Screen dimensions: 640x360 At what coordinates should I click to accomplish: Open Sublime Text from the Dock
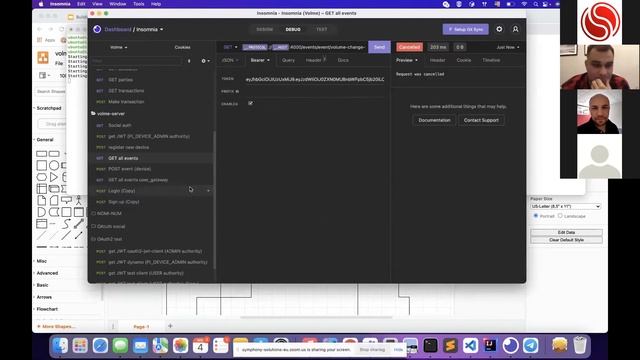(450, 346)
